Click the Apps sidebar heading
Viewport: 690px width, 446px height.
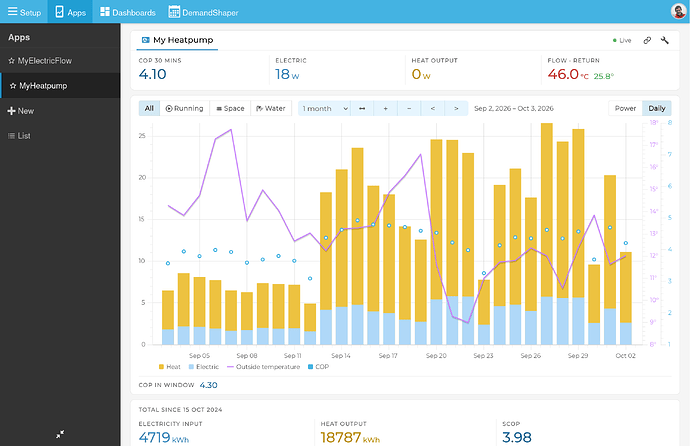click(x=19, y=37)
